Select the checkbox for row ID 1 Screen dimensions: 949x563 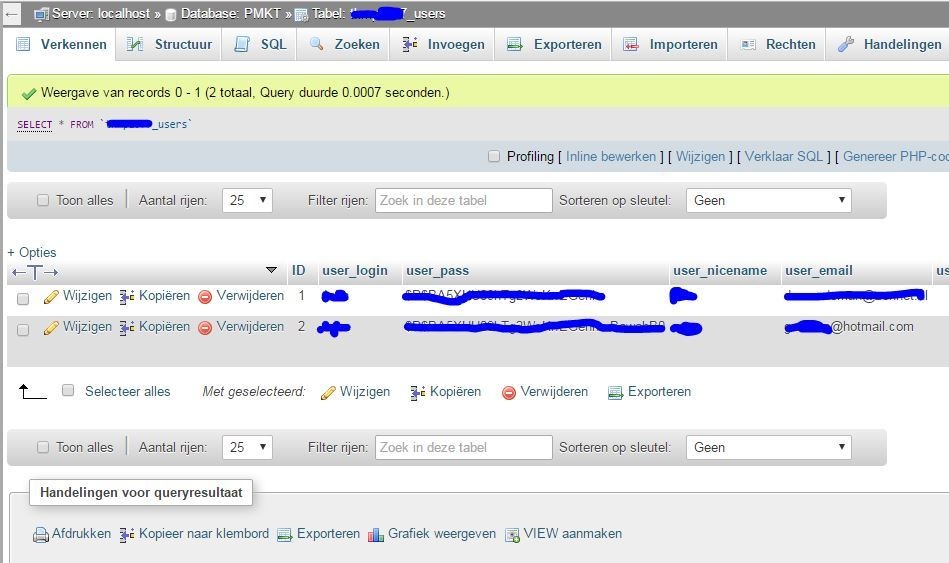click(23, 299)
